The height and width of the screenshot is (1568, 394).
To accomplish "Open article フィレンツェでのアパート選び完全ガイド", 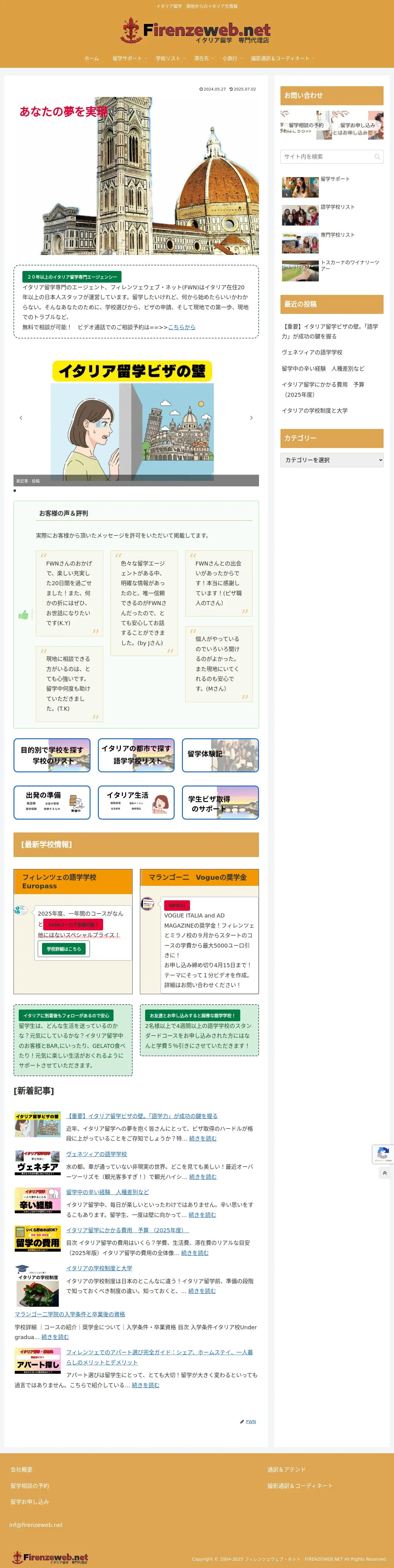I will point(160,1357).
